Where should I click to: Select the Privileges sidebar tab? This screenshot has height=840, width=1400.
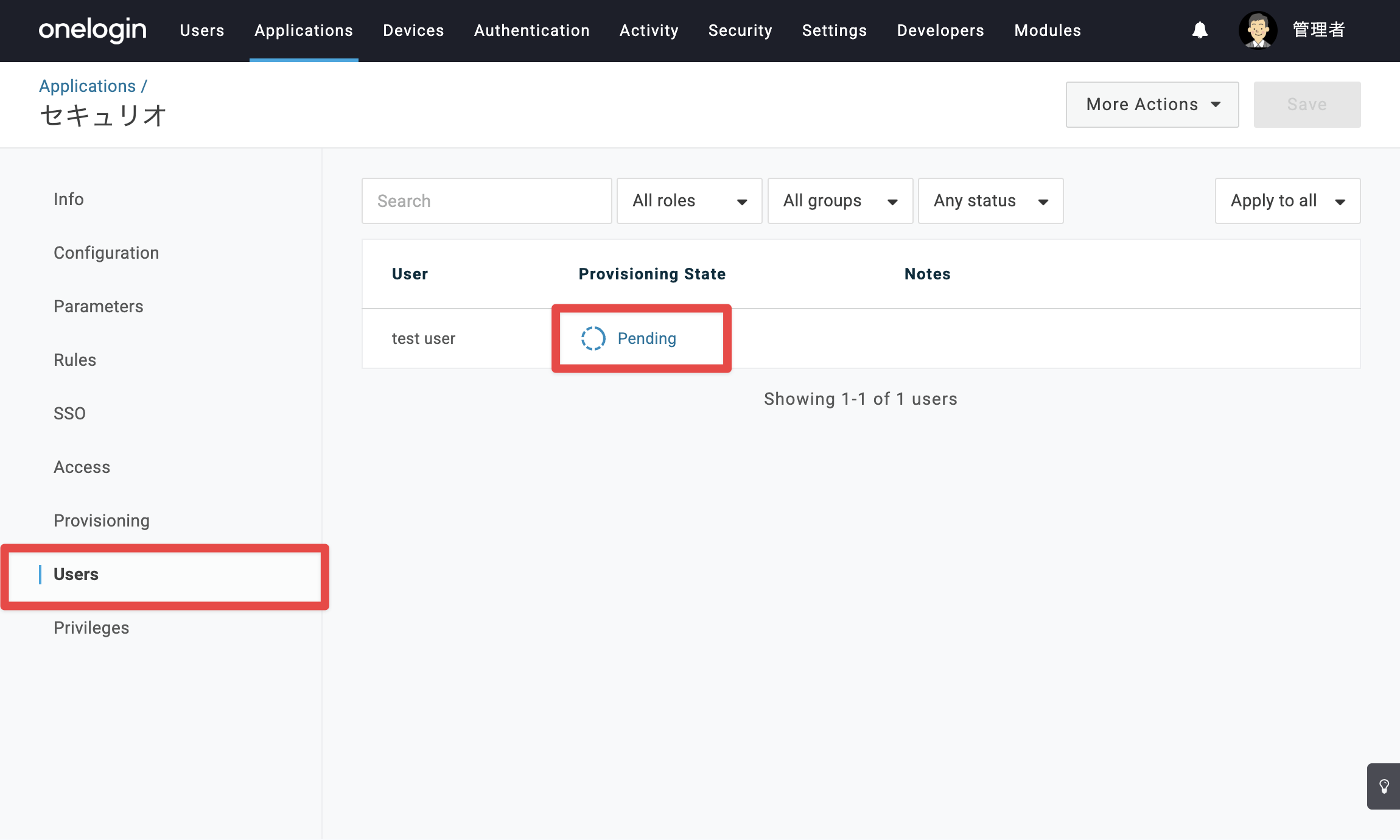(91, 628)
